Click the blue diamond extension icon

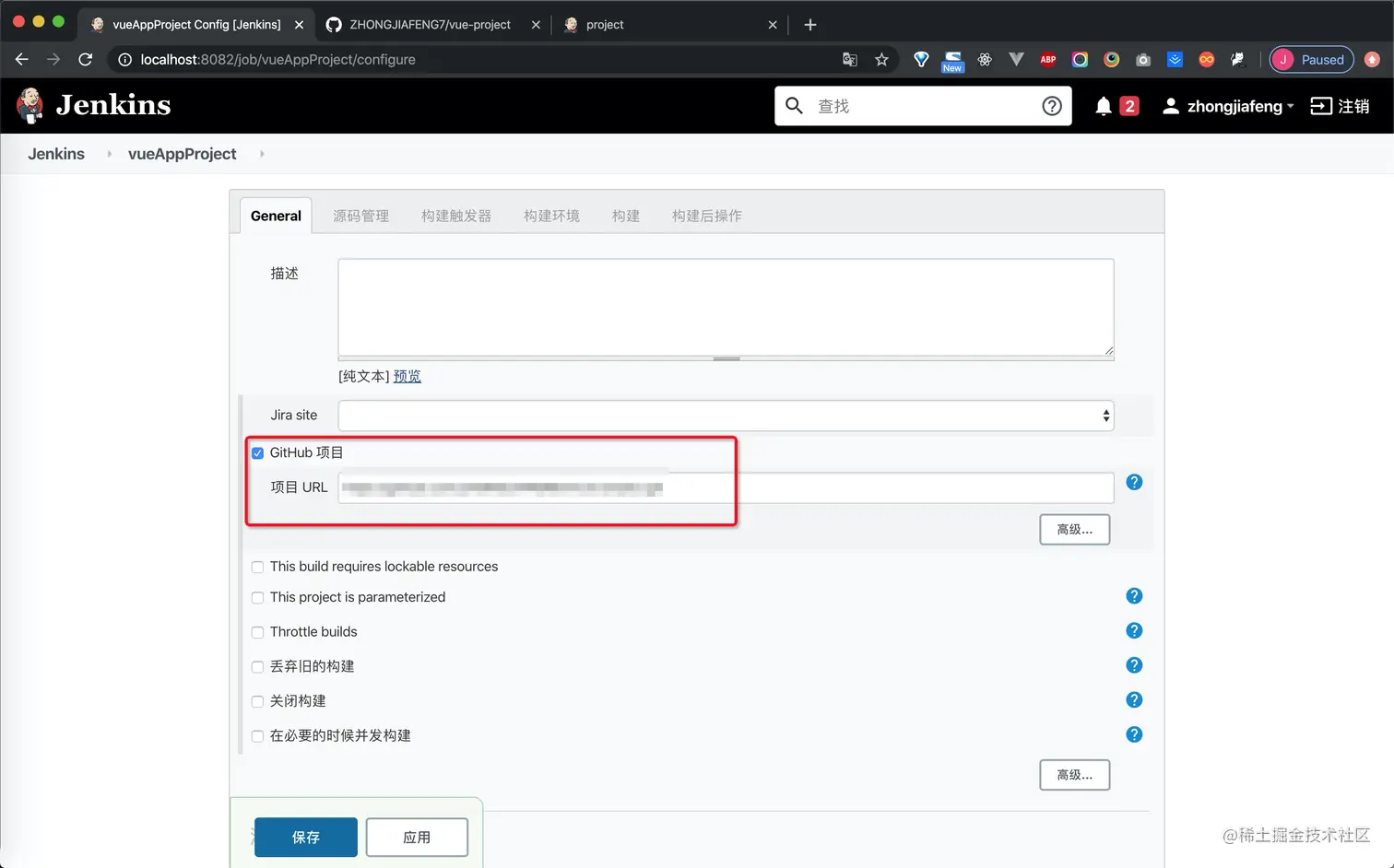[x=921, y=59]
